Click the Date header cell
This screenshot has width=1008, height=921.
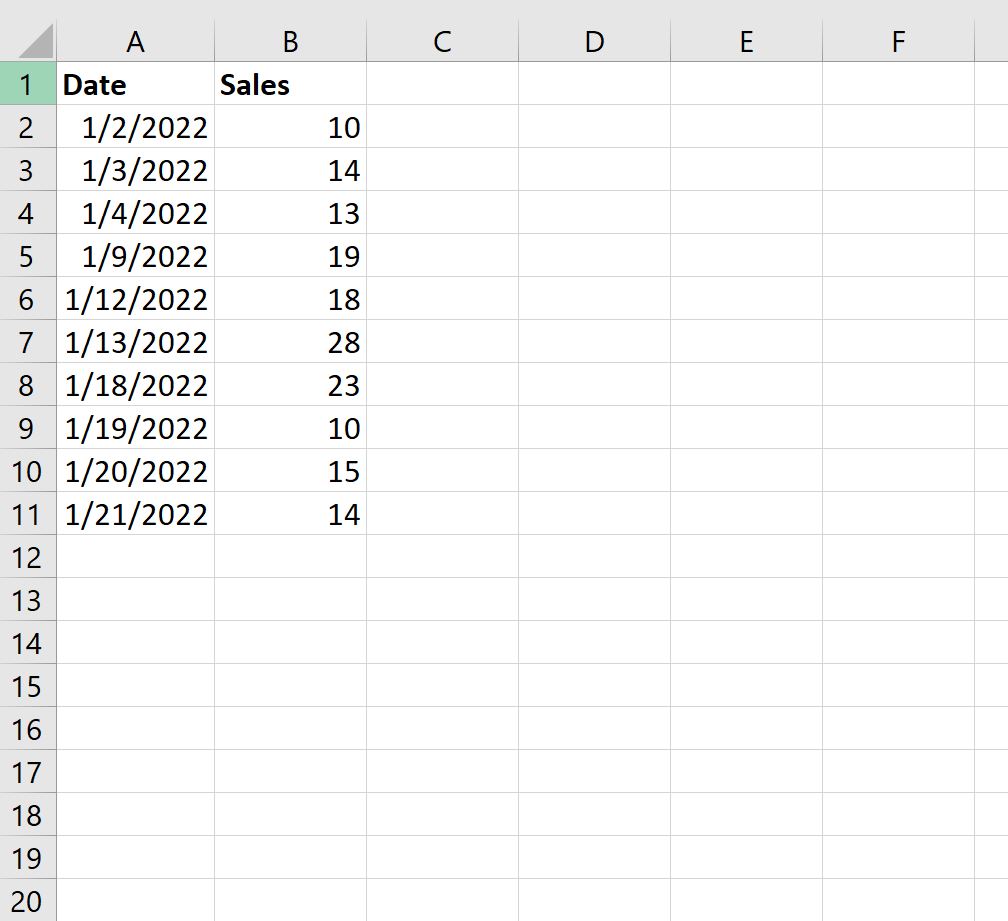(135, 85)
